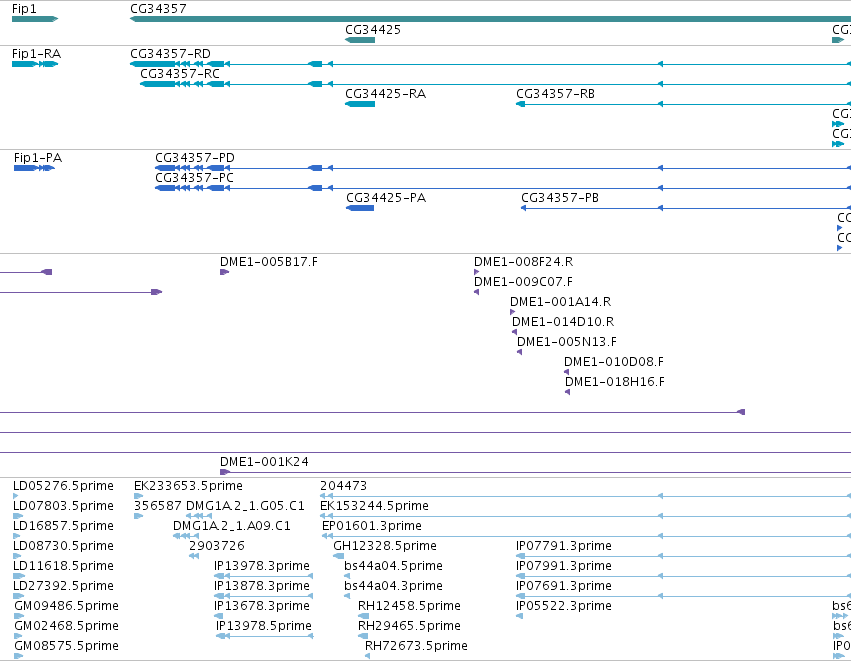This screenshot has width=851, height=661.
Task: Click the IP13978.5prime EST label
Action: point(264,626)
